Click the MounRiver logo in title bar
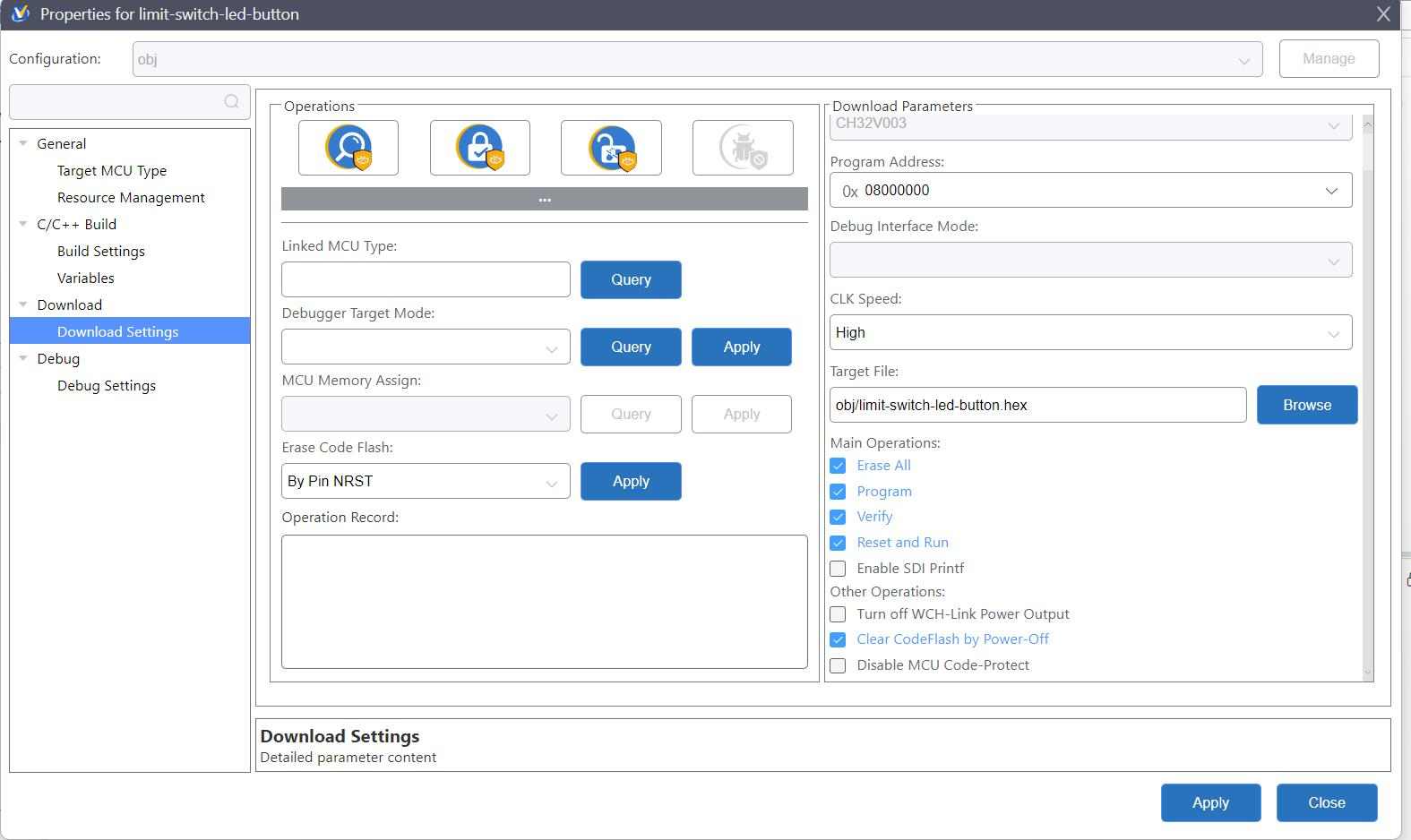The width and height of the screenshot is (1411, 840). [20, 13]
